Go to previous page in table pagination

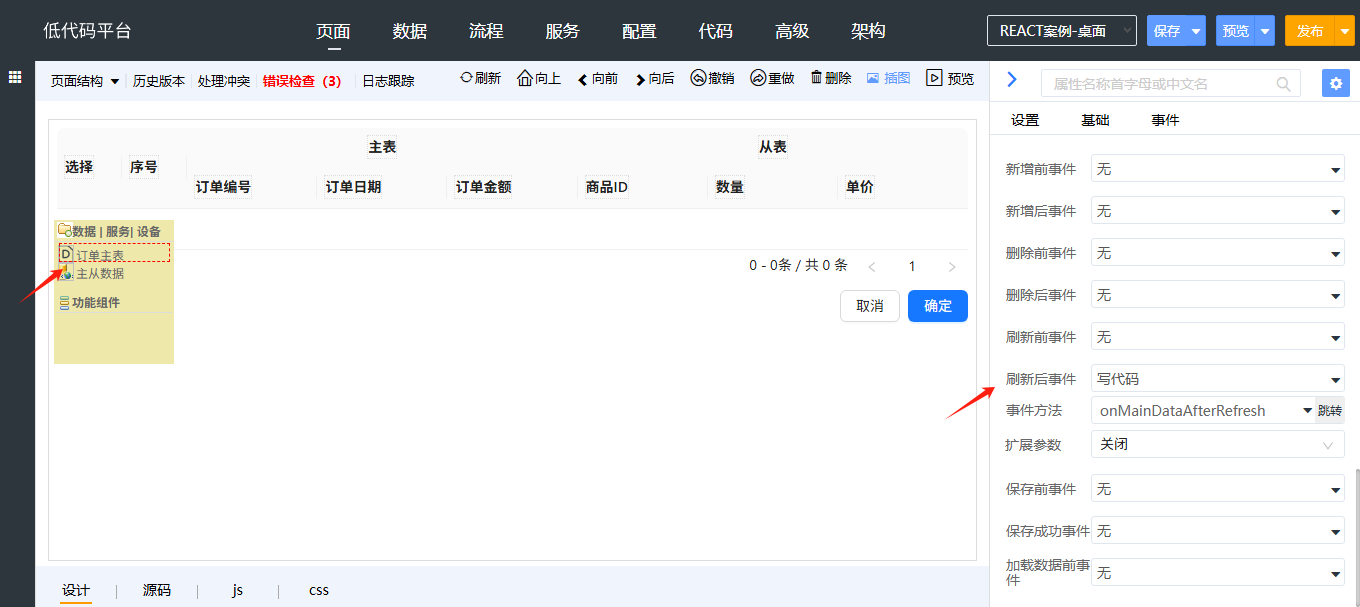872,267
